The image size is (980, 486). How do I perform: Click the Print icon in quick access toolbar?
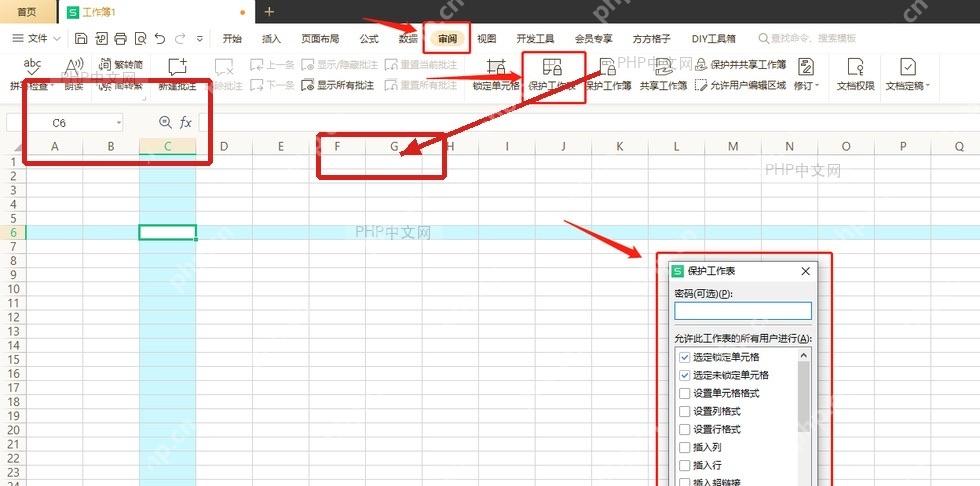click(121, 39)
